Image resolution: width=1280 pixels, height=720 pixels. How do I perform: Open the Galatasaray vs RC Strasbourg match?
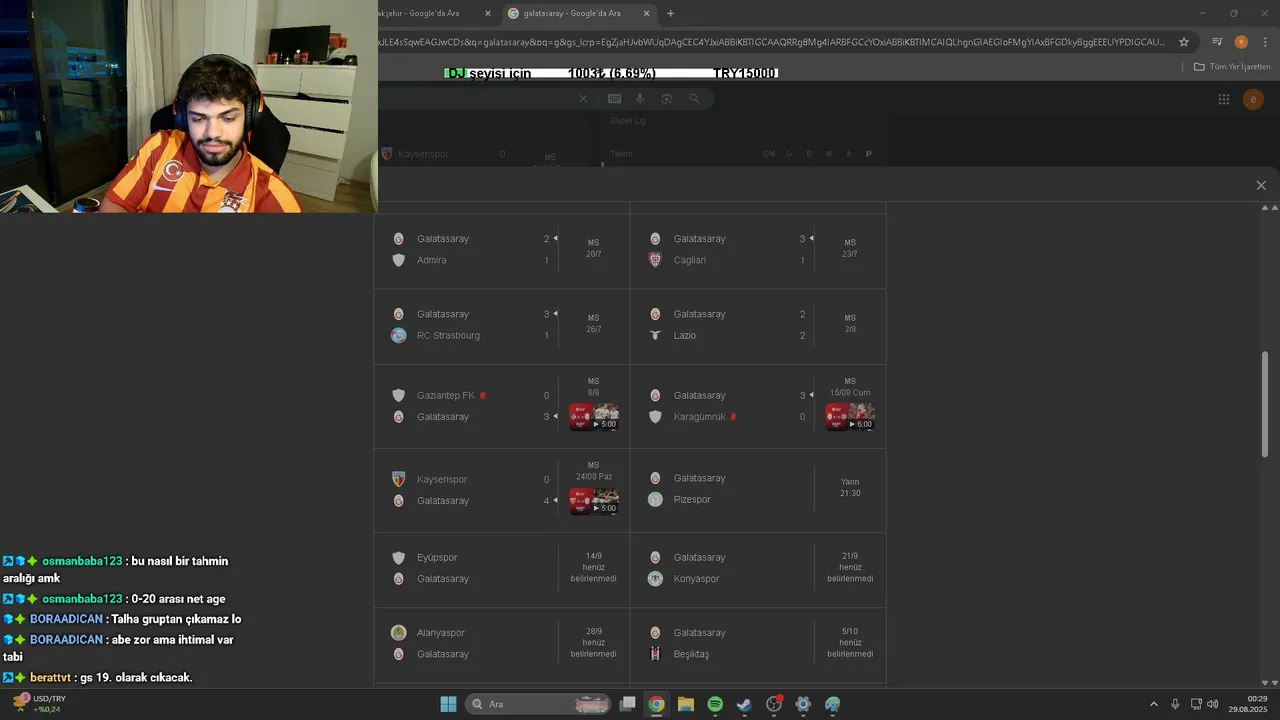502,325
